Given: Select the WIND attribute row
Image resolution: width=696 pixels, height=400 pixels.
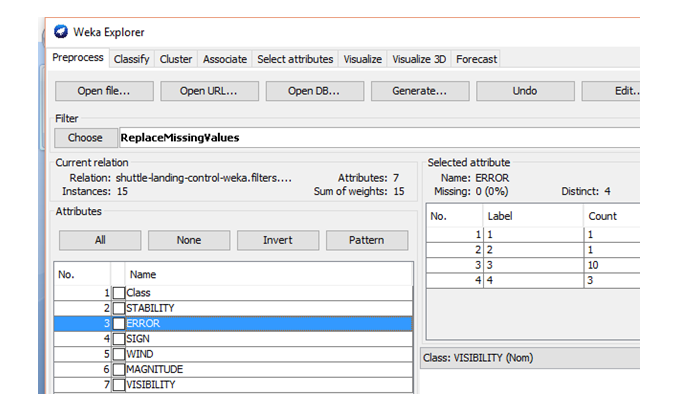Looking at the screenshot, I should coord(233,354).
